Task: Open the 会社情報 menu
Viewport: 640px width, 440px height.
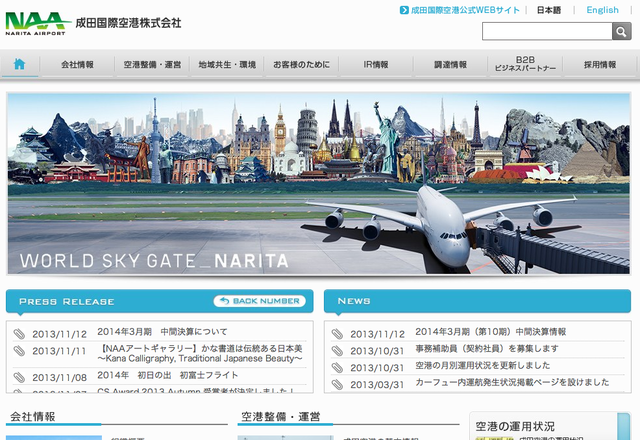Action: coord(77,64)
